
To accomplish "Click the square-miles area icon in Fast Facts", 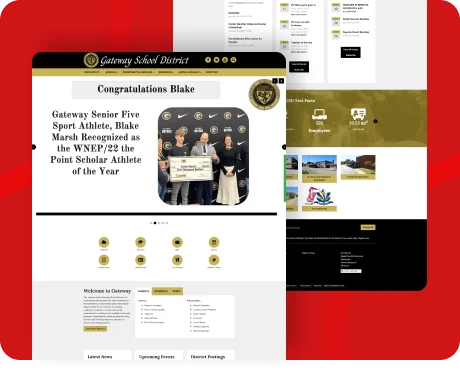I will click(x=358, y=114).
